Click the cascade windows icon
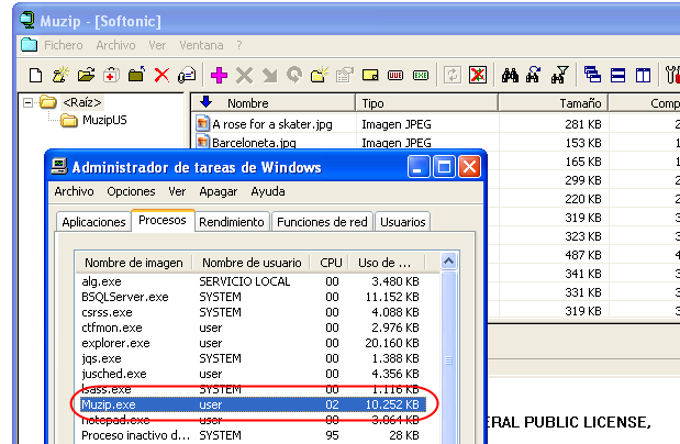The height and width of the screenshot is (444, 680). [x=592, y=75]
